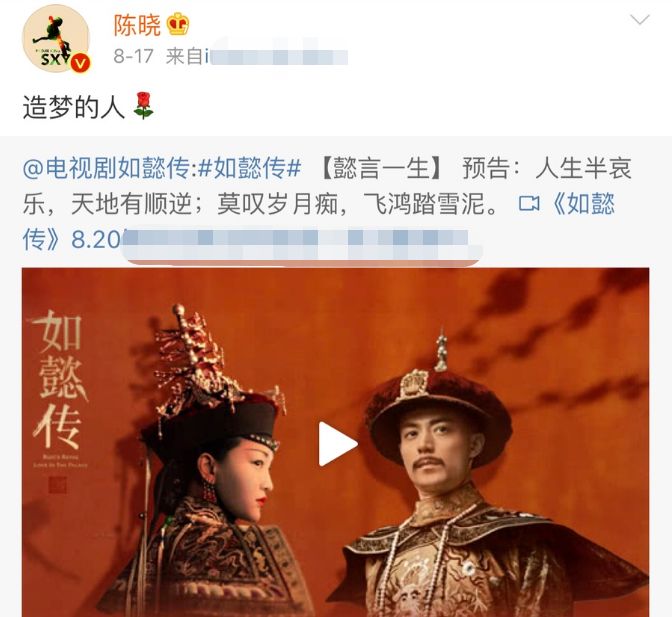Open 陈晓's profile avatar
Screen dimensions: 672x617
56,39
